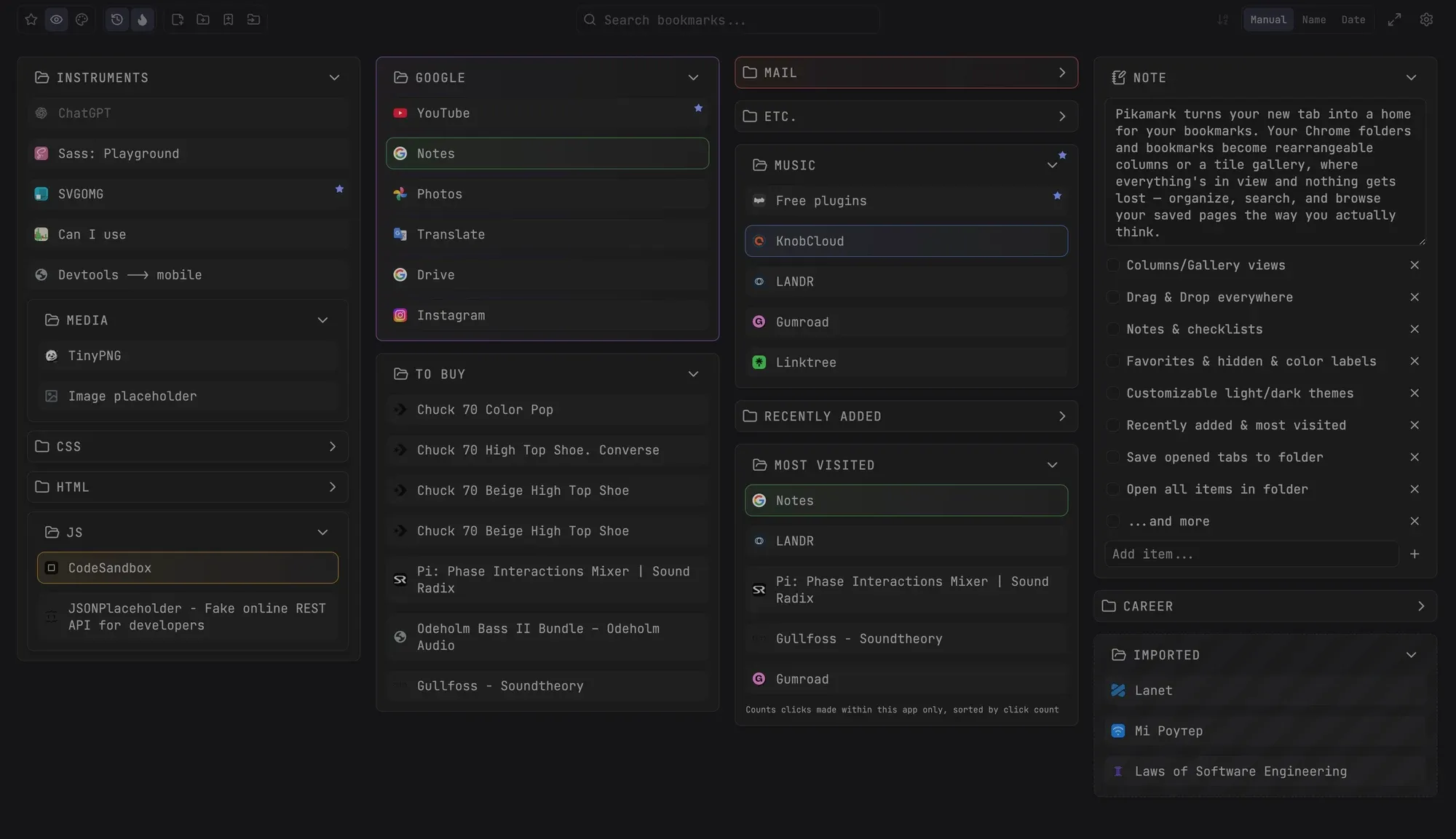Collapse the NOTE panel chevron
The image size is (1456, 839).
[1411, 78]
